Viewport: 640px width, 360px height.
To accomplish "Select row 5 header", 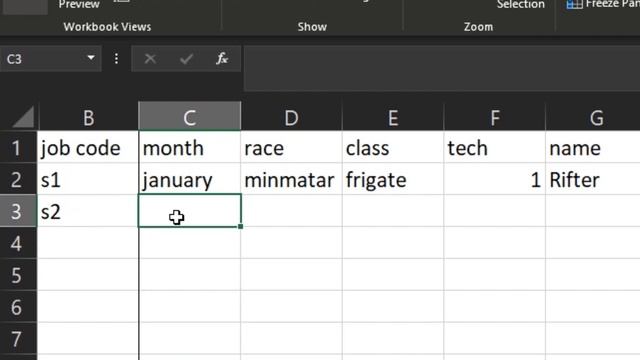I will click(x=18, y=275).
